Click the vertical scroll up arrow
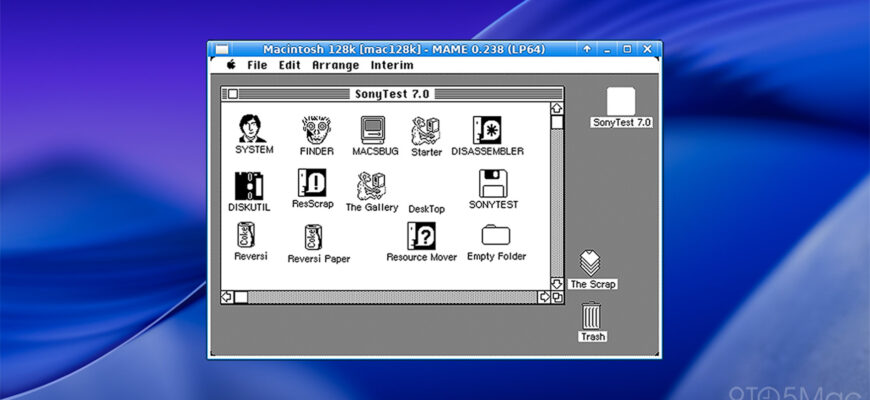 pos(557,108)
